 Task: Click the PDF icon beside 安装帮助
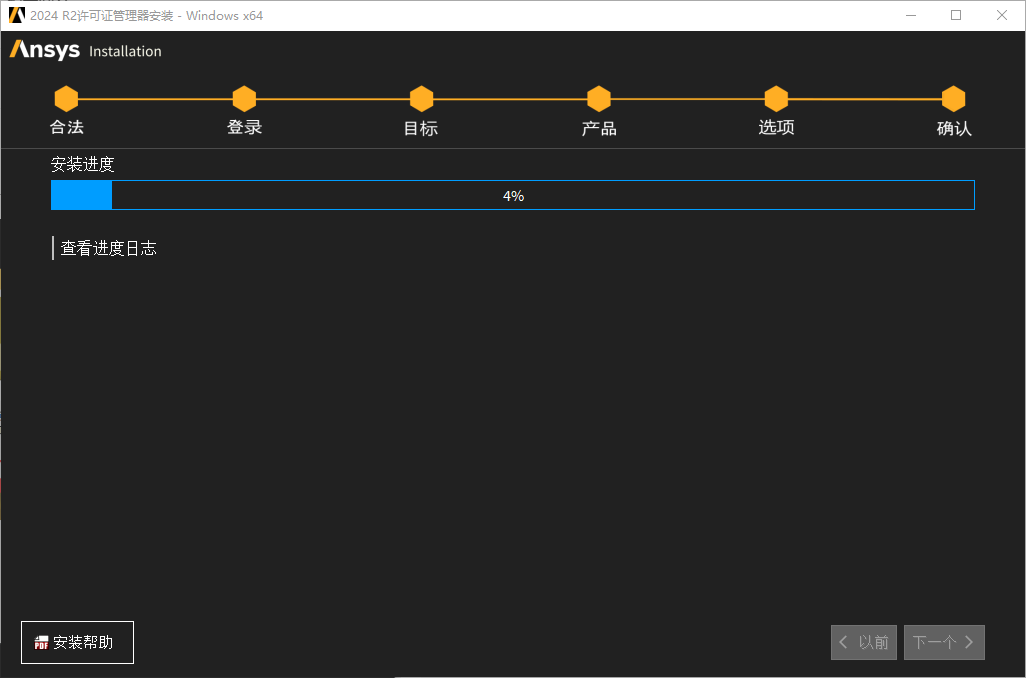click(x=42, y=643)
